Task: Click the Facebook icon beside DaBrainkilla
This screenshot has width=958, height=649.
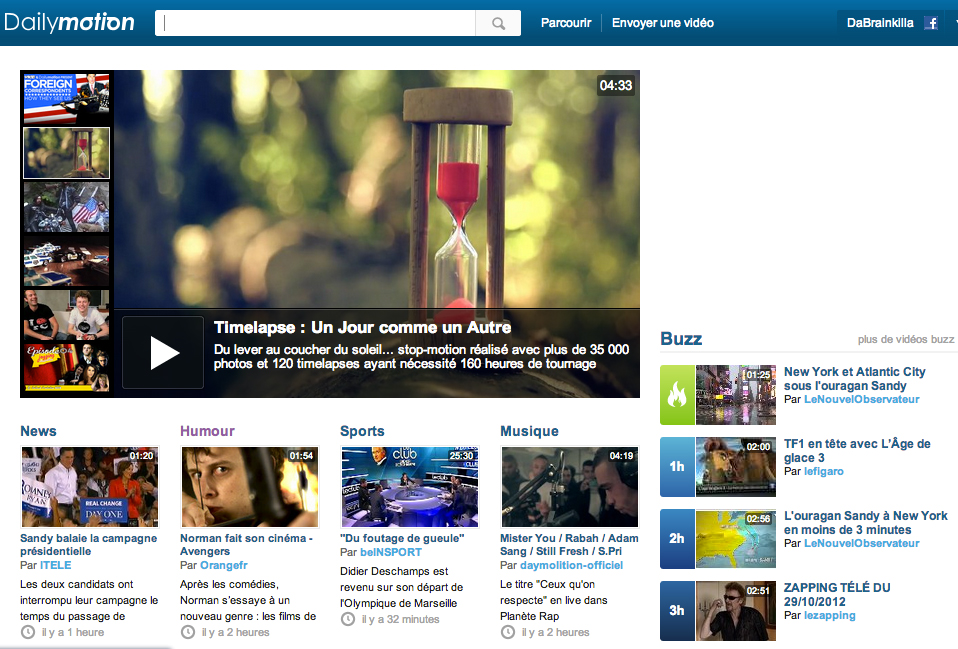Action: (931, 23)
